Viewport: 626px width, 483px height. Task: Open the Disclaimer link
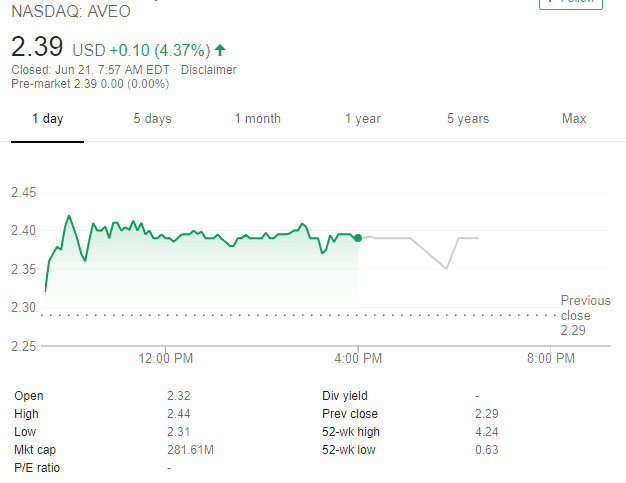point(210,70)
